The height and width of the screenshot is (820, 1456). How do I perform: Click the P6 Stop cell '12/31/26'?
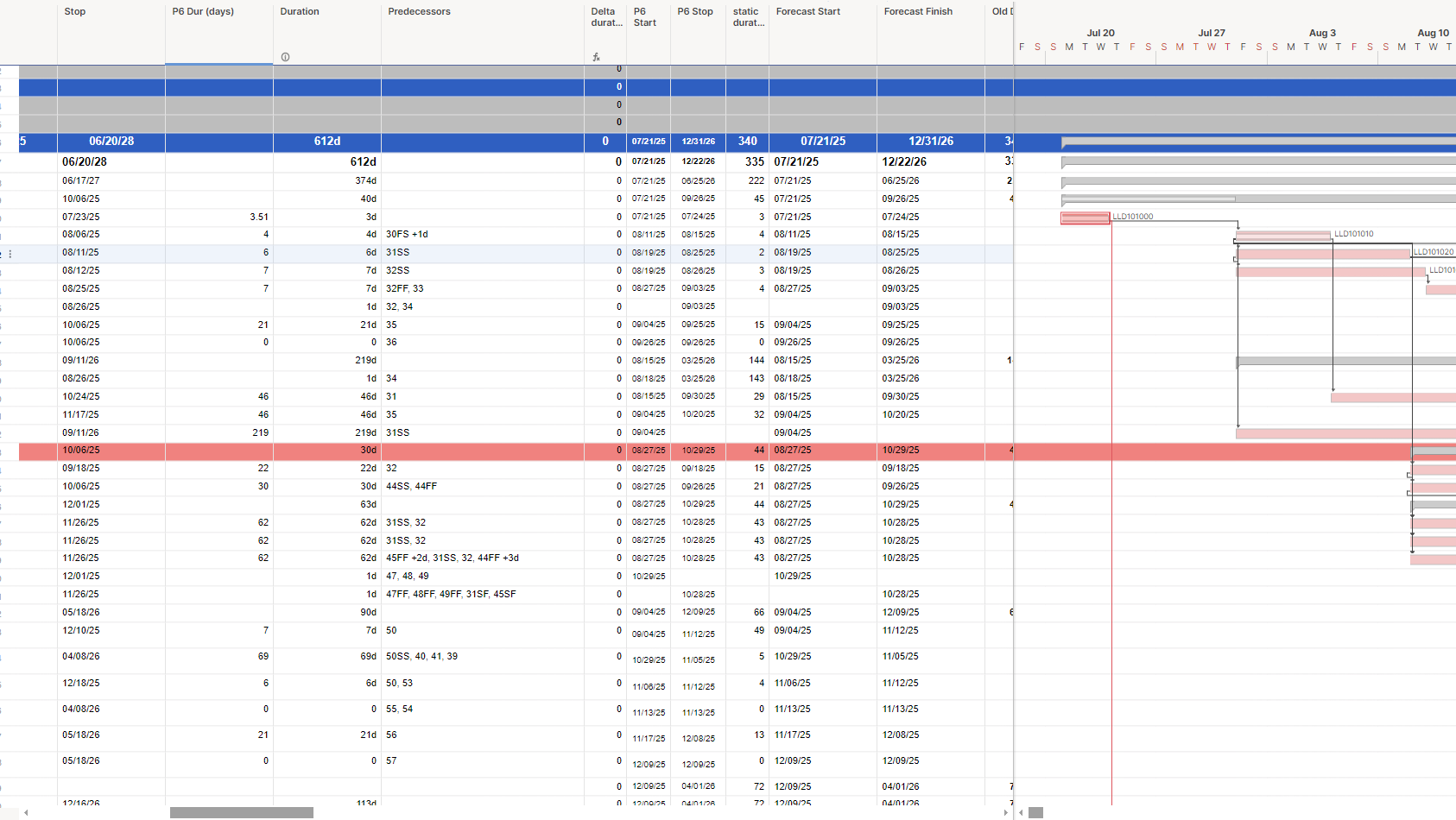(698, 142)
